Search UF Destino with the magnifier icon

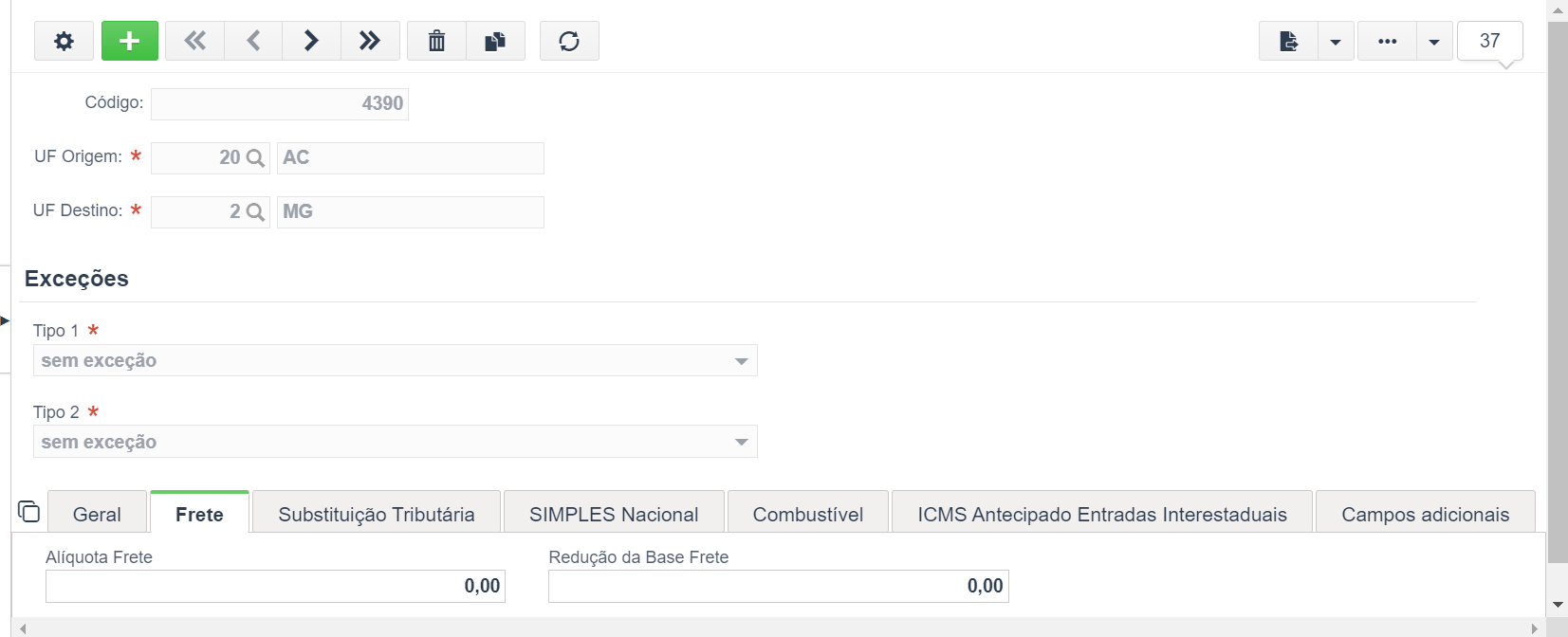pos(255,212)
